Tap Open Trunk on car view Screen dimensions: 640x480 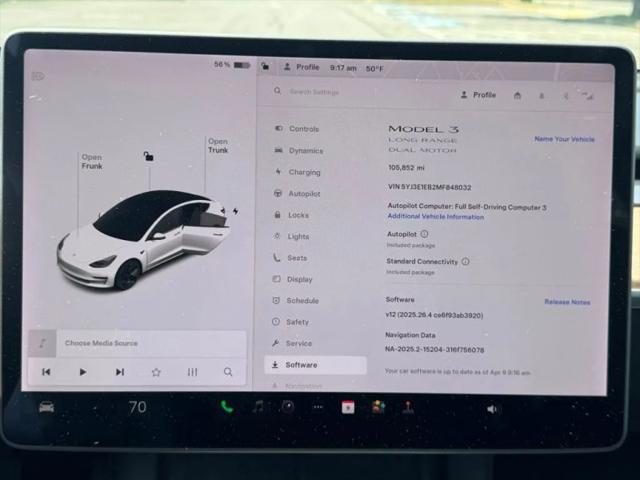point(218,146)
